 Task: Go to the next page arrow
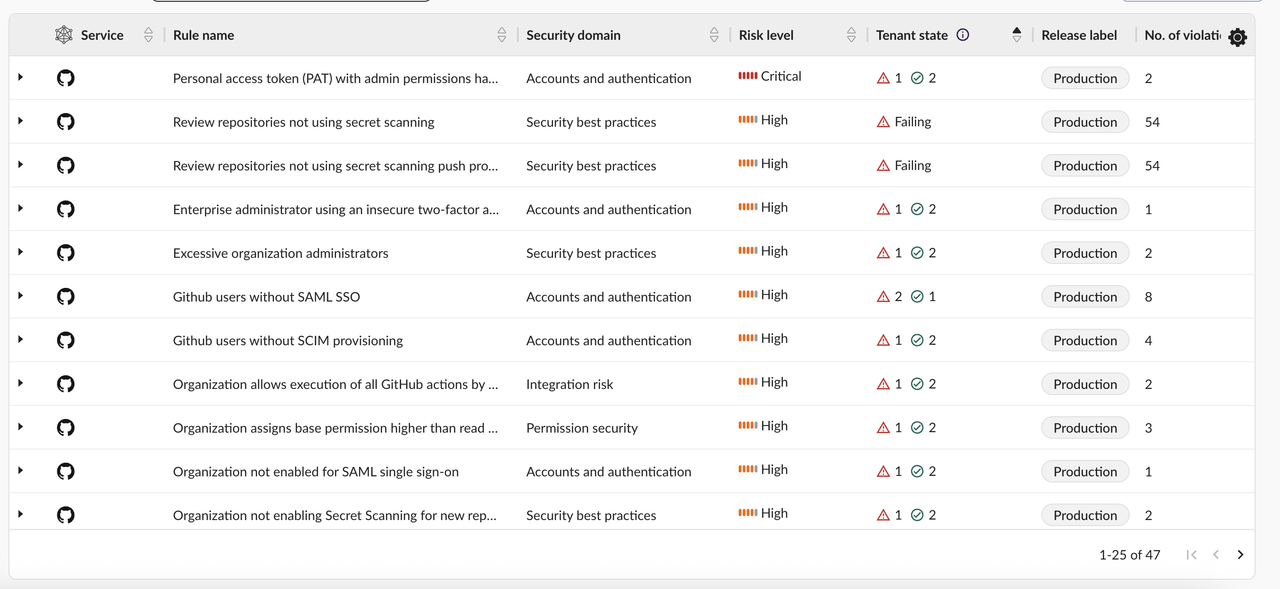click(x=1240, y=555)
